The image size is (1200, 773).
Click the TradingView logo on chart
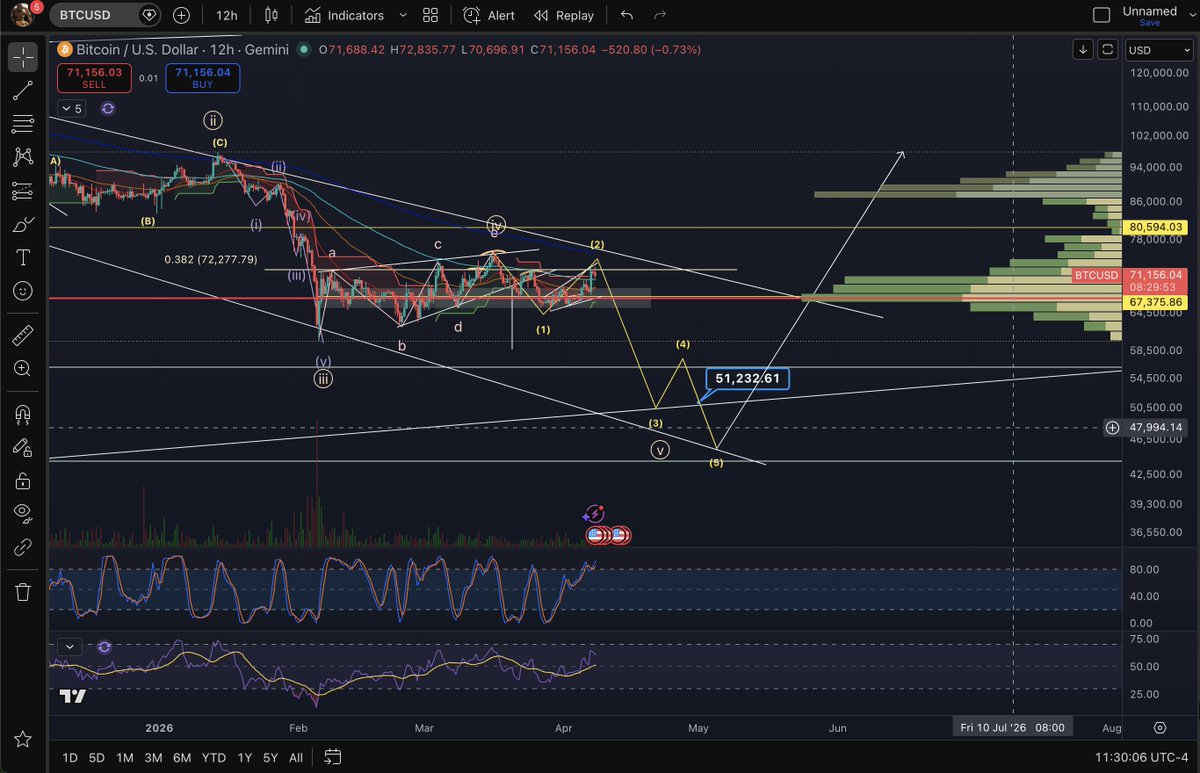coord(72,696)
